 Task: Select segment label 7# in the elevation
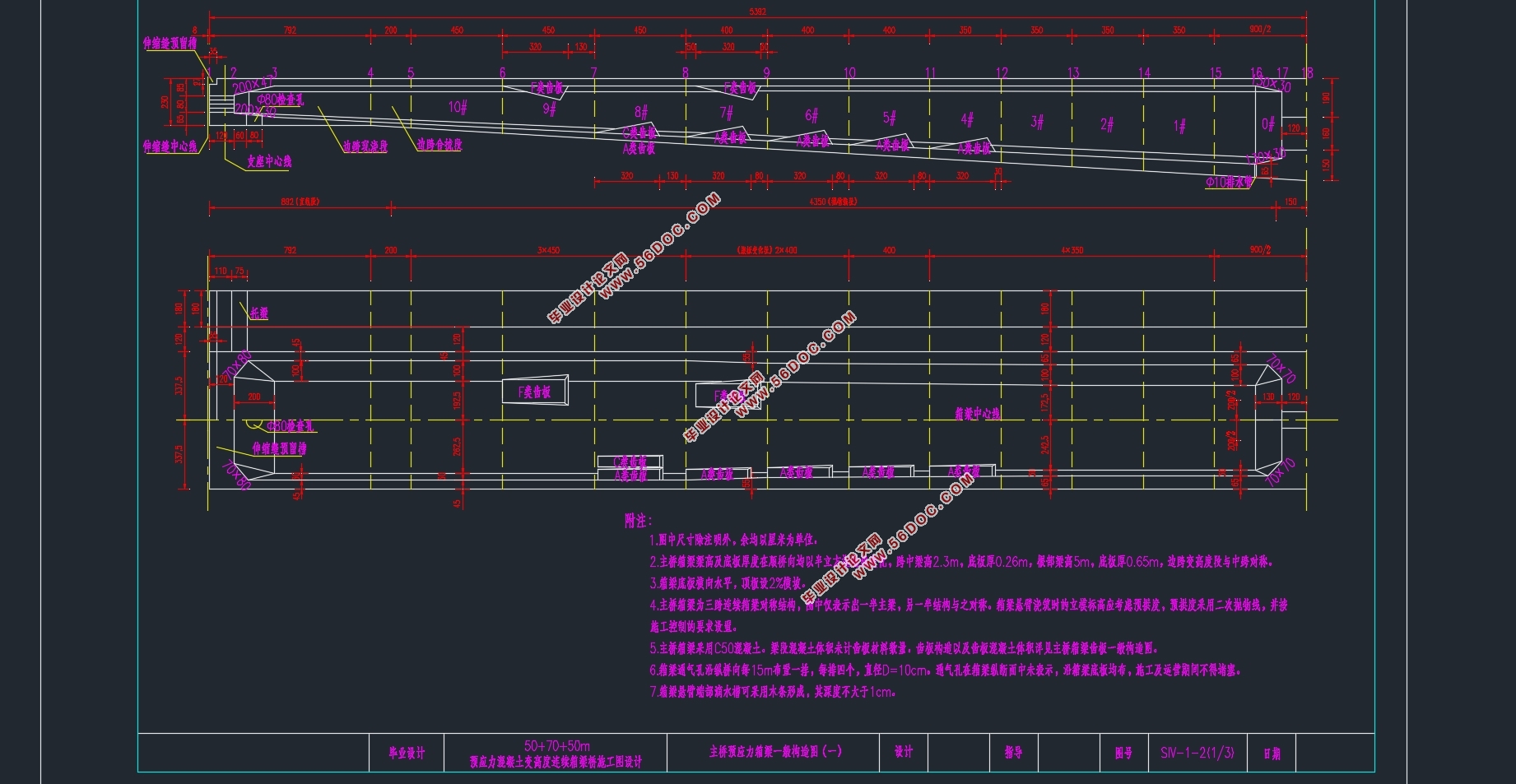tap(726, 112)
